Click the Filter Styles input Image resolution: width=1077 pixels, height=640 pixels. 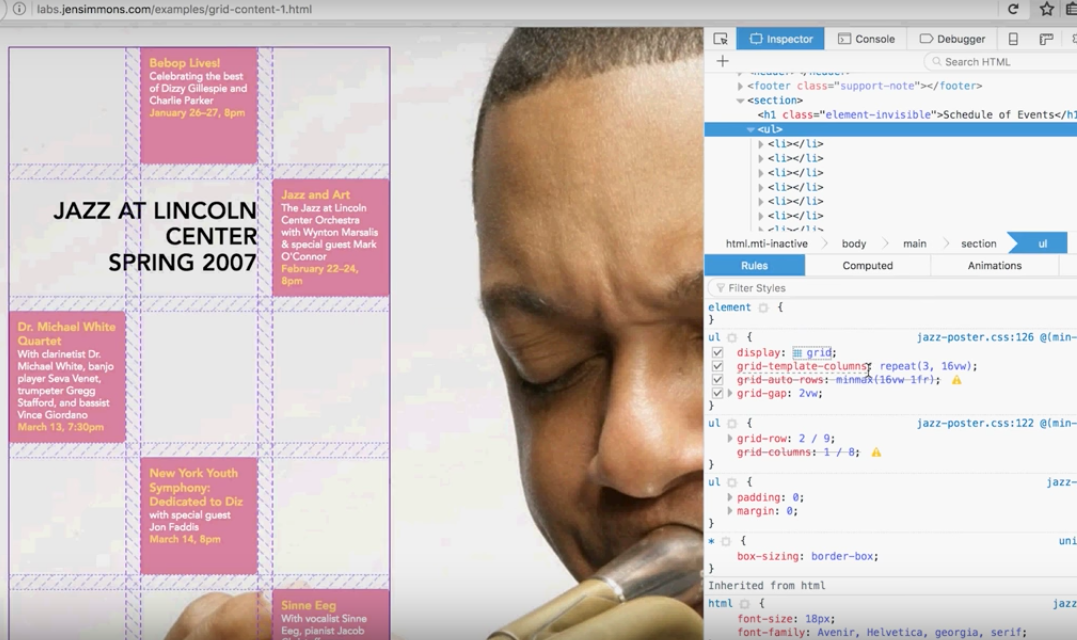click(x=893, y=288)
